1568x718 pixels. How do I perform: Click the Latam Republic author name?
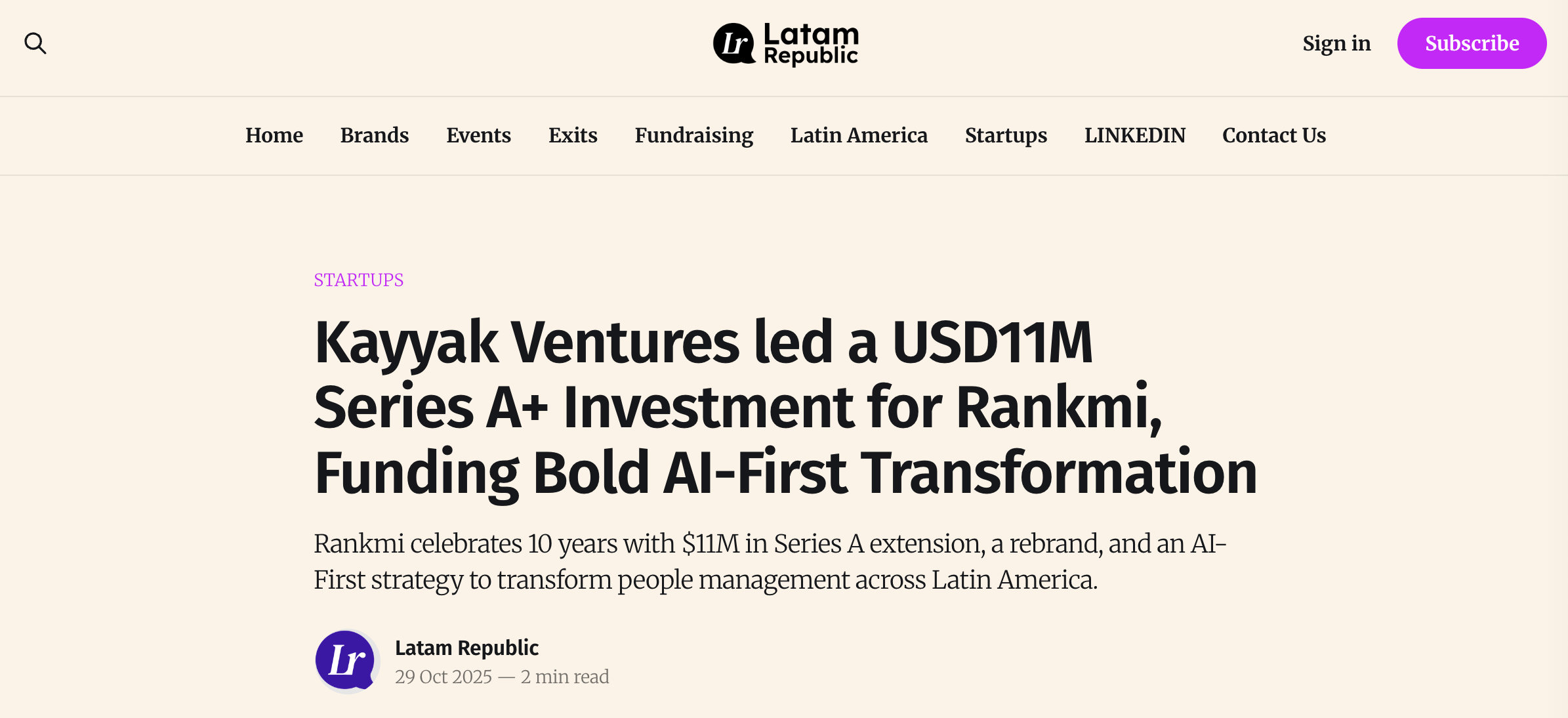466,648
